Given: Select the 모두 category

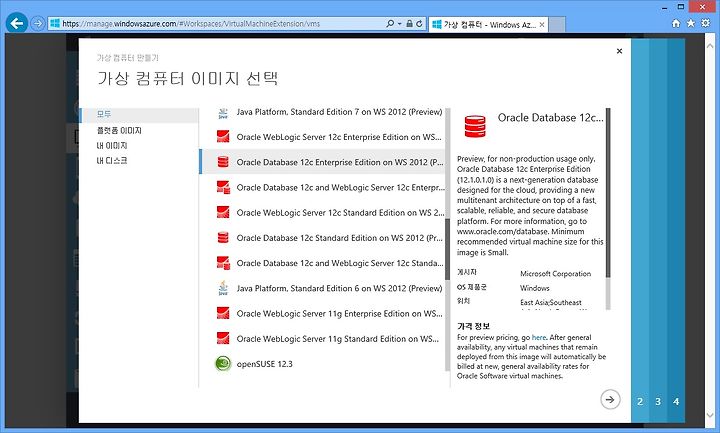Looking at the screenshot, I should [139, 114].
